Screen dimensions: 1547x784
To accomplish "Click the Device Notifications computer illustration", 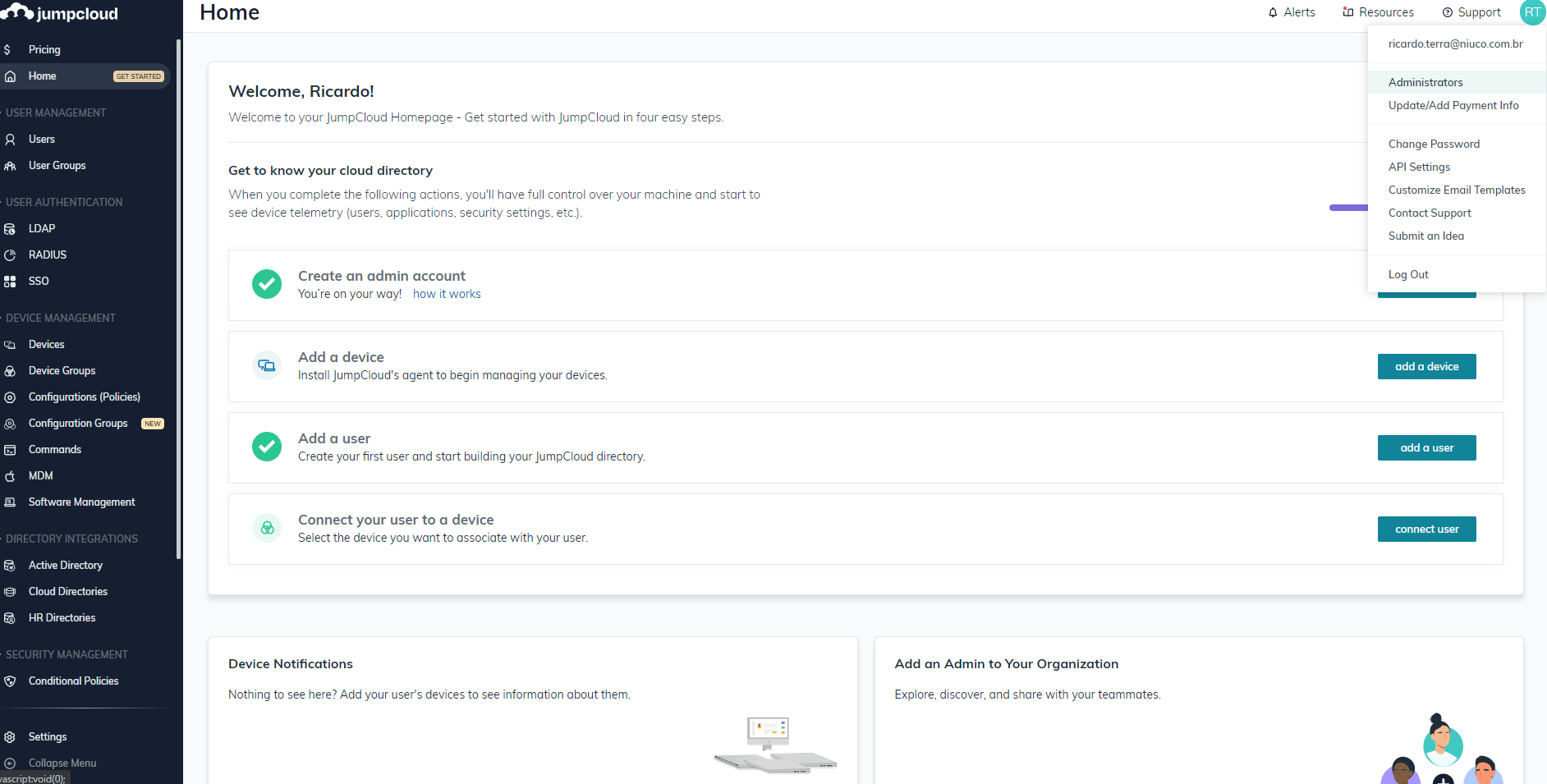I will (x=775, y=745).
